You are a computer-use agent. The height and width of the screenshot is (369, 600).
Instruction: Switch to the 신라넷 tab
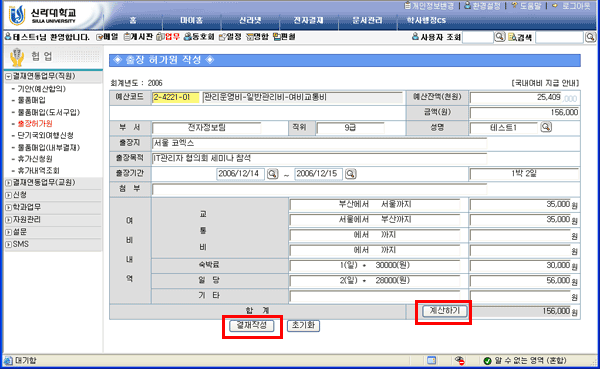point(250,20)
